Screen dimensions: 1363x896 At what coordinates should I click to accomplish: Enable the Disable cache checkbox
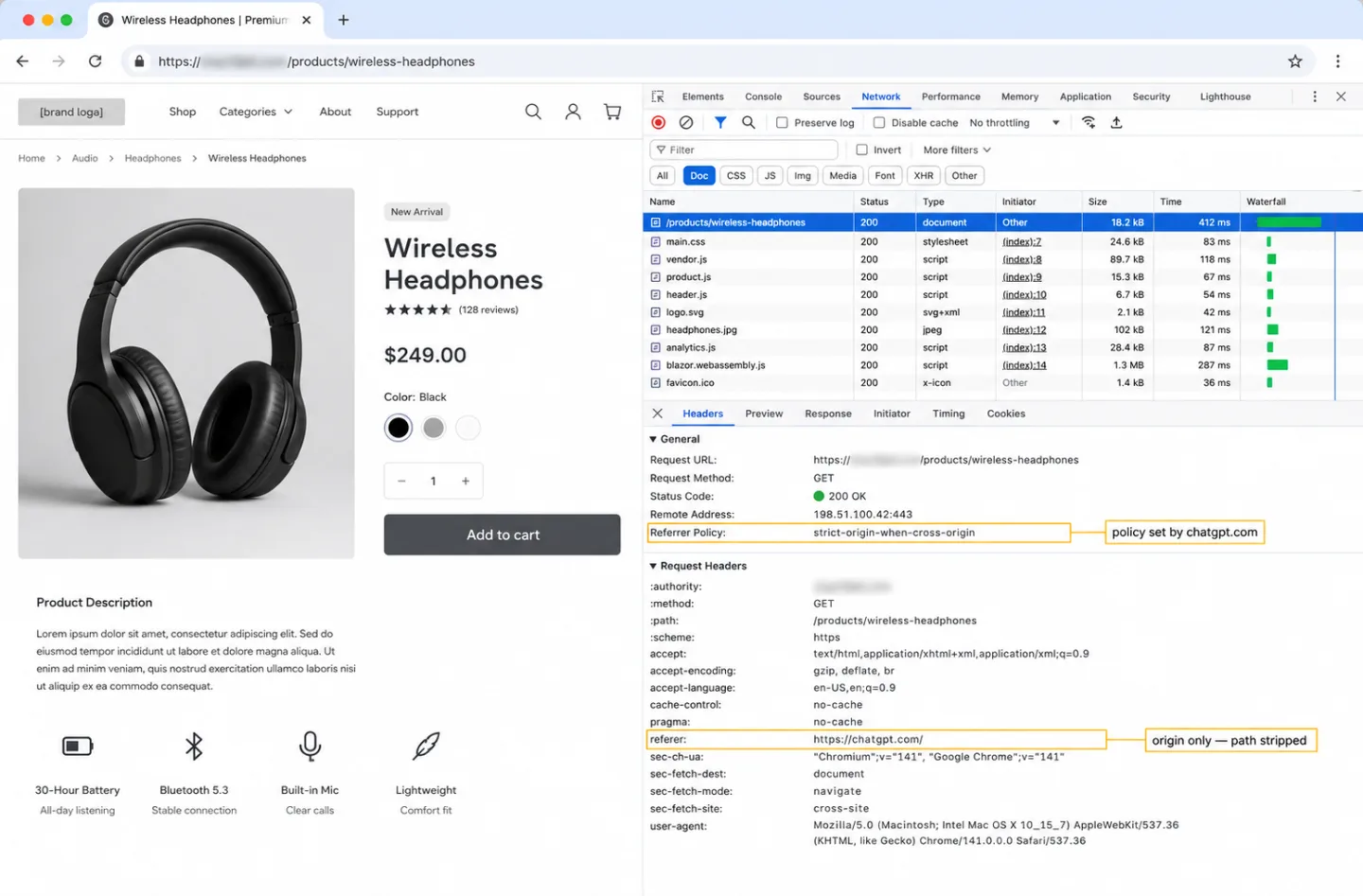879,122
